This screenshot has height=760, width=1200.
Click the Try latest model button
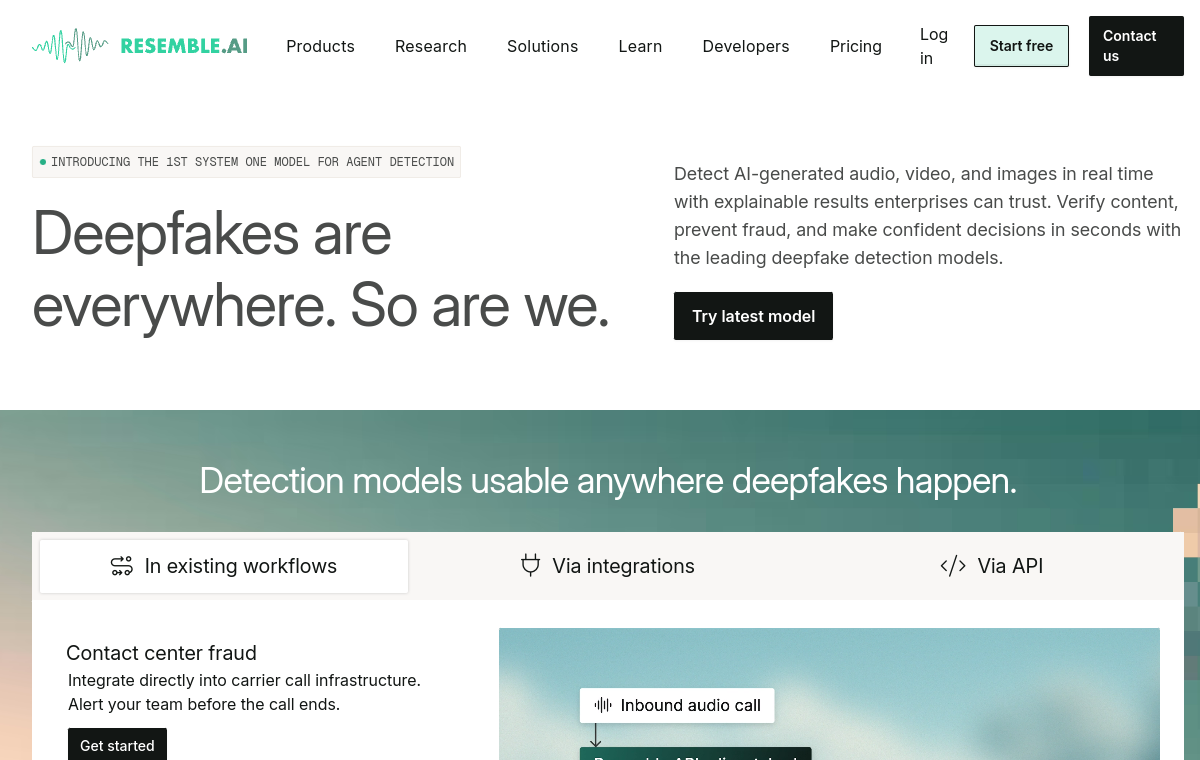(753, 316)
